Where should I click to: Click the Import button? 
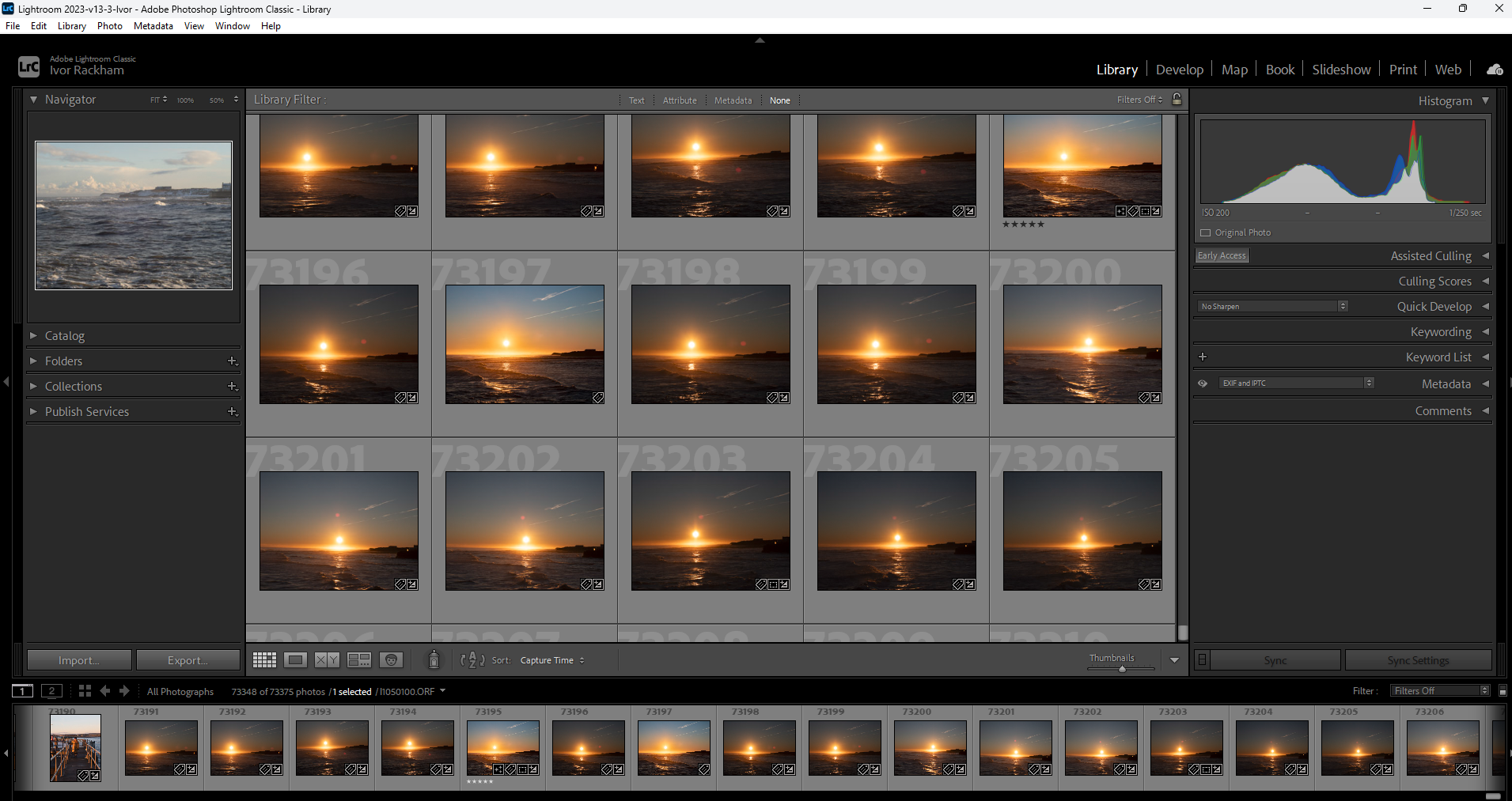coord(78,659)
